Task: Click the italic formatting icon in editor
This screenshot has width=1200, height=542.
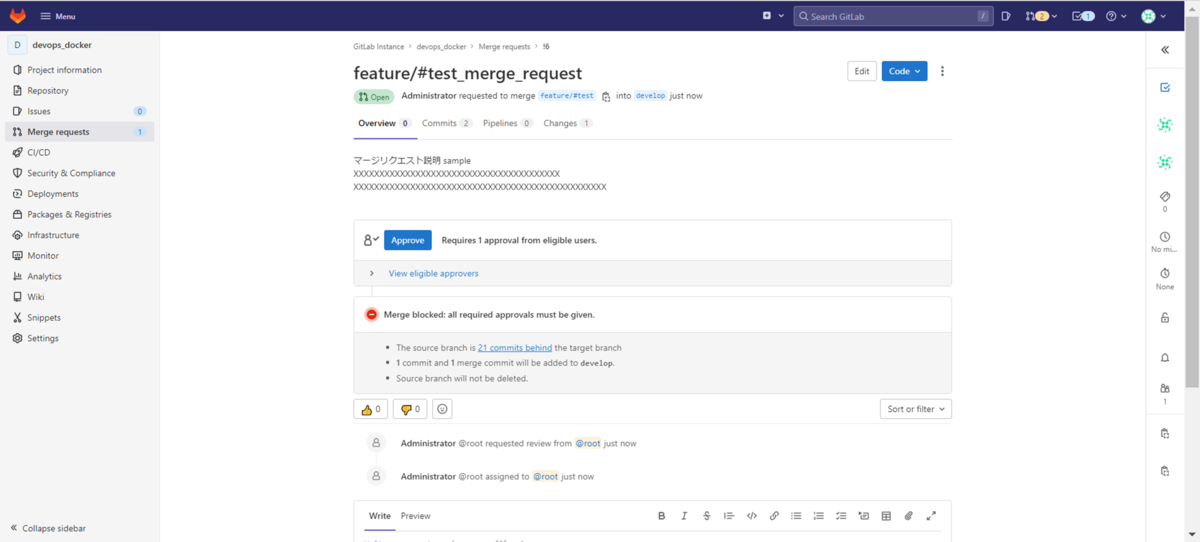Action: 684,516
